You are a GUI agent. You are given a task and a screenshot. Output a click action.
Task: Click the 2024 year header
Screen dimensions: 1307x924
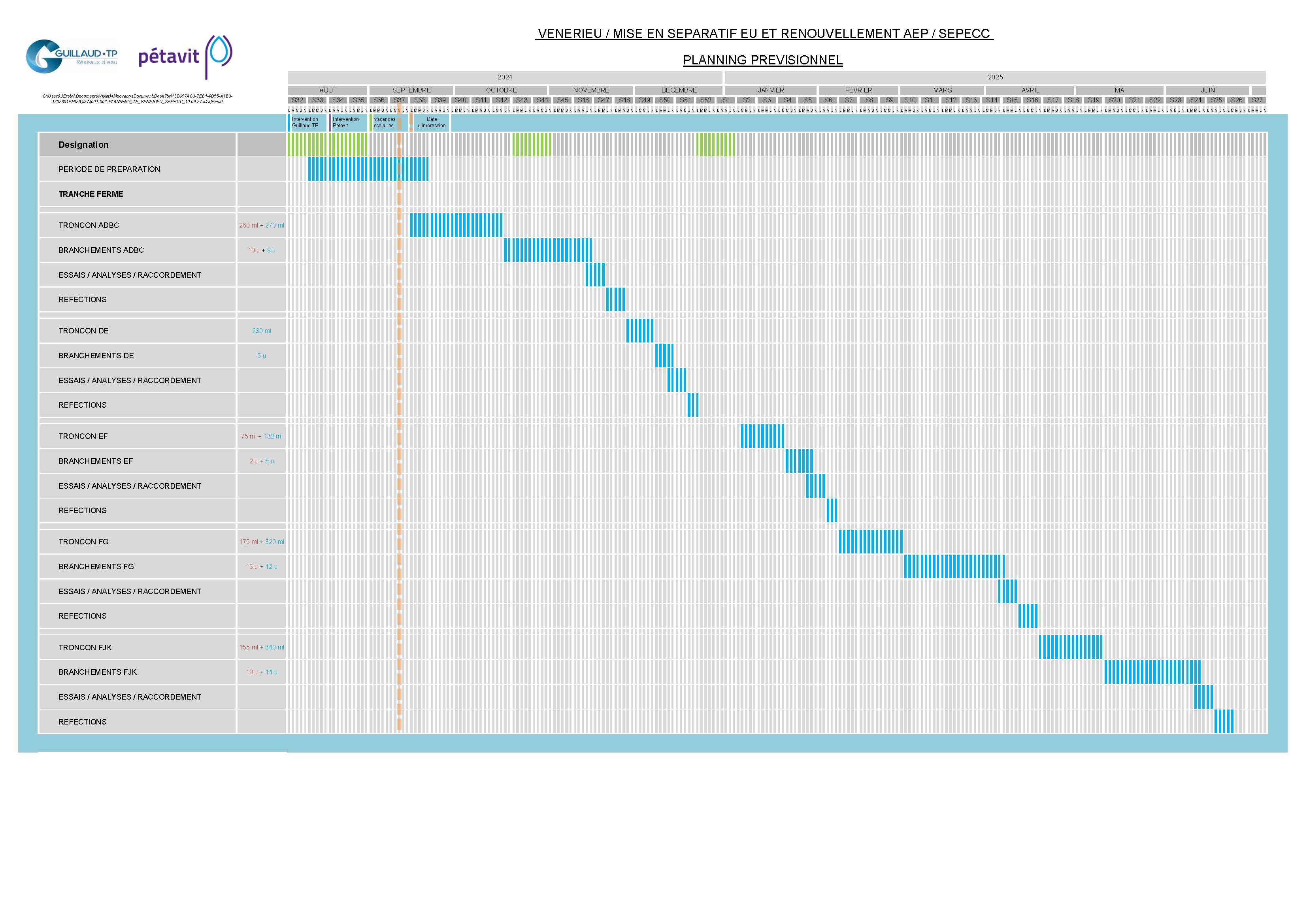pos(505,77)
